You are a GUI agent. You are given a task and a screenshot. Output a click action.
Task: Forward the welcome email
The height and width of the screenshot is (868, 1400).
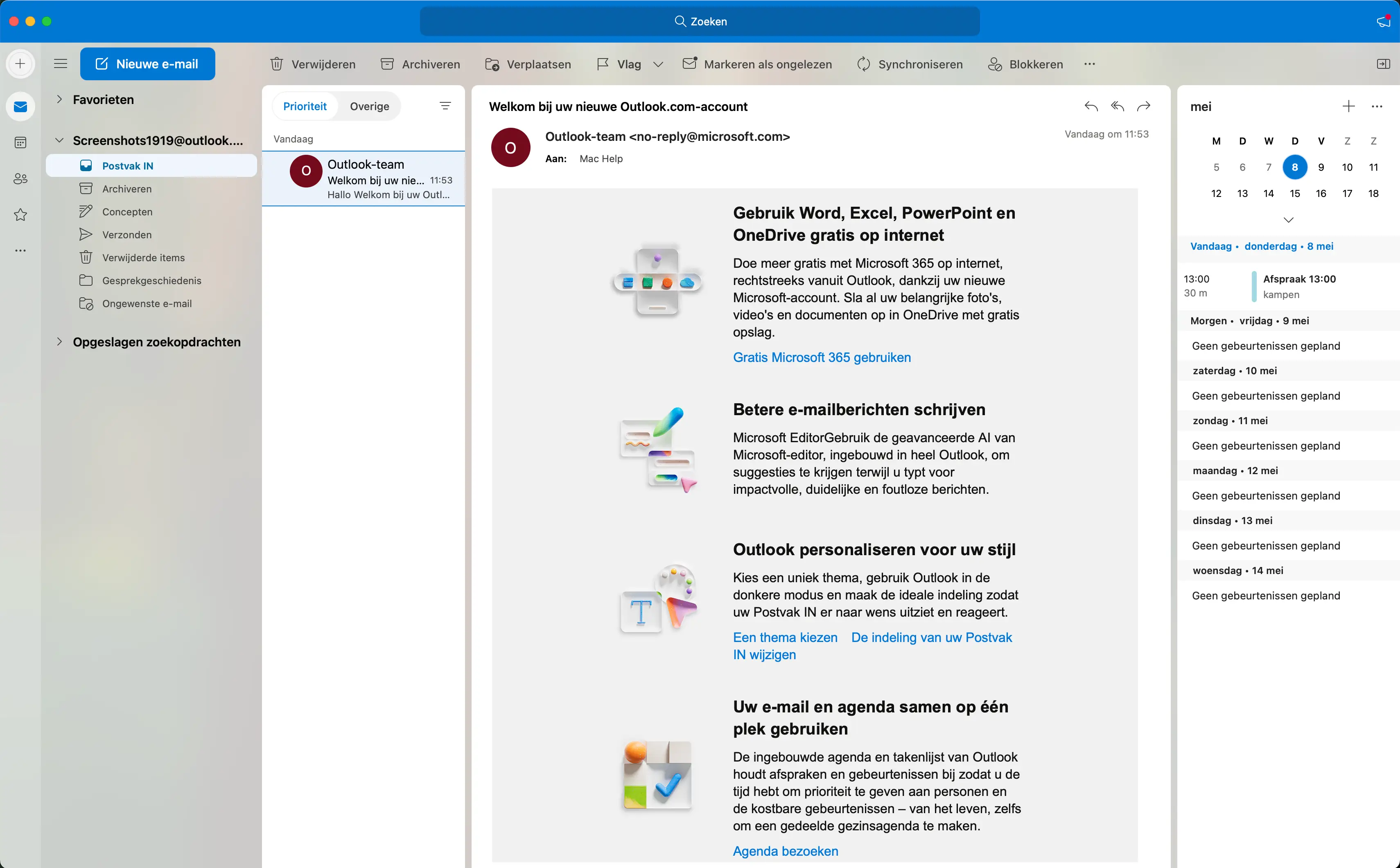1143,106
